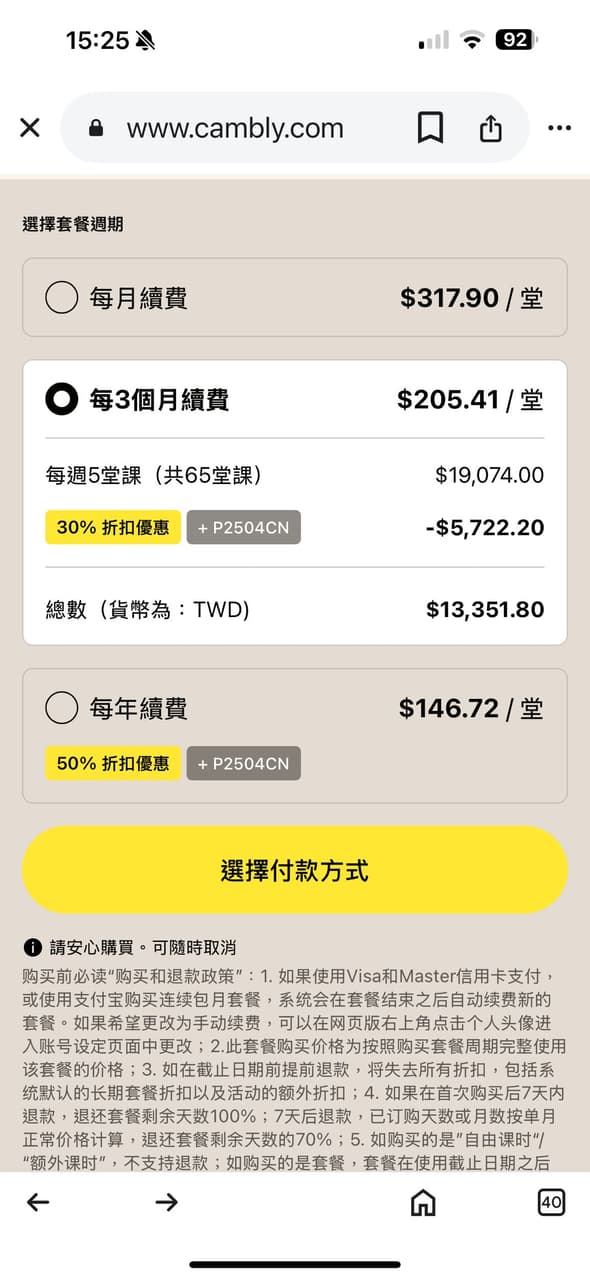Open the browser overflow menu

coord(559,127)
